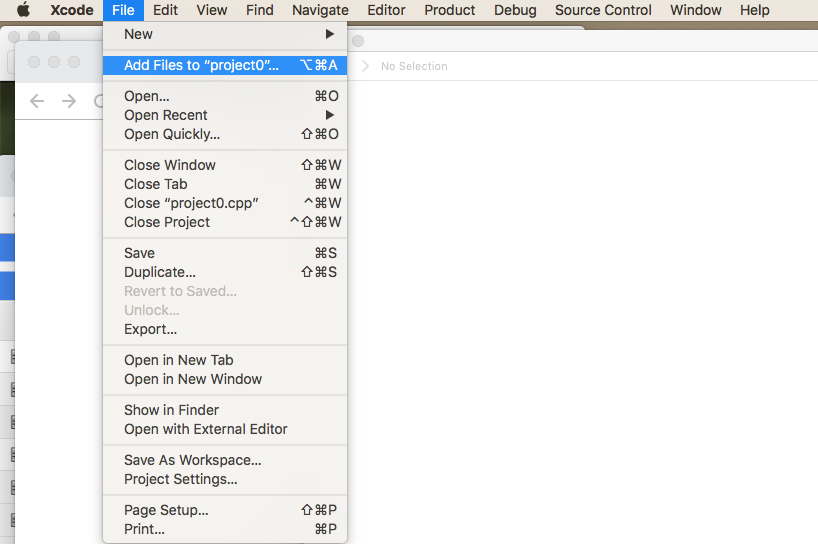The width and height of the screenshot is (818, 544).
Task: Open the Product menu
Action: point(449,10)
